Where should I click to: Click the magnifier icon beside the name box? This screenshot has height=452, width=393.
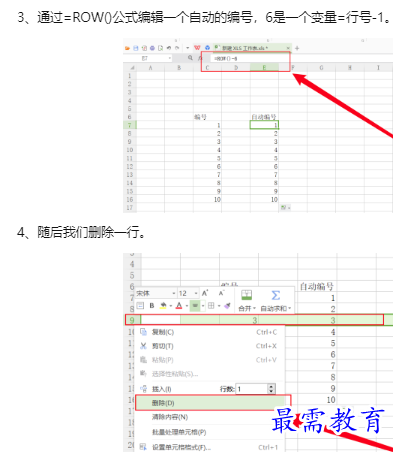click(190, 58)
